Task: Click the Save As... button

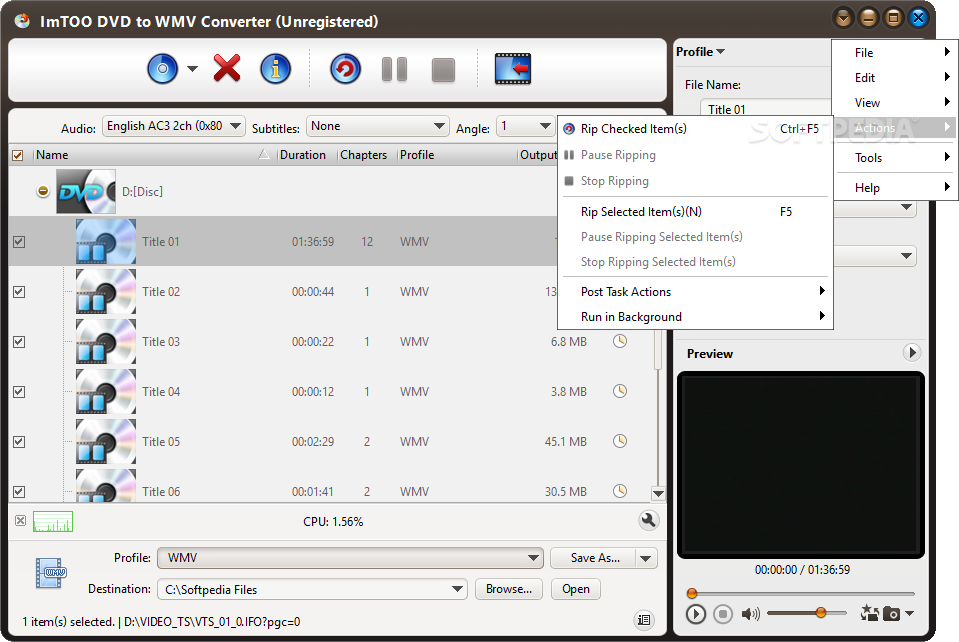Action: pos(594,558)
